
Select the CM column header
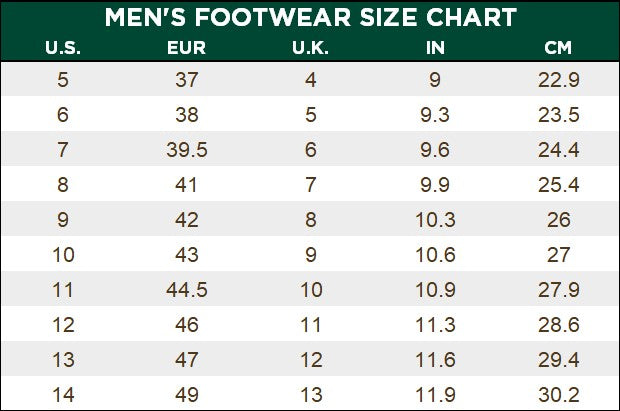click(558, 48)
